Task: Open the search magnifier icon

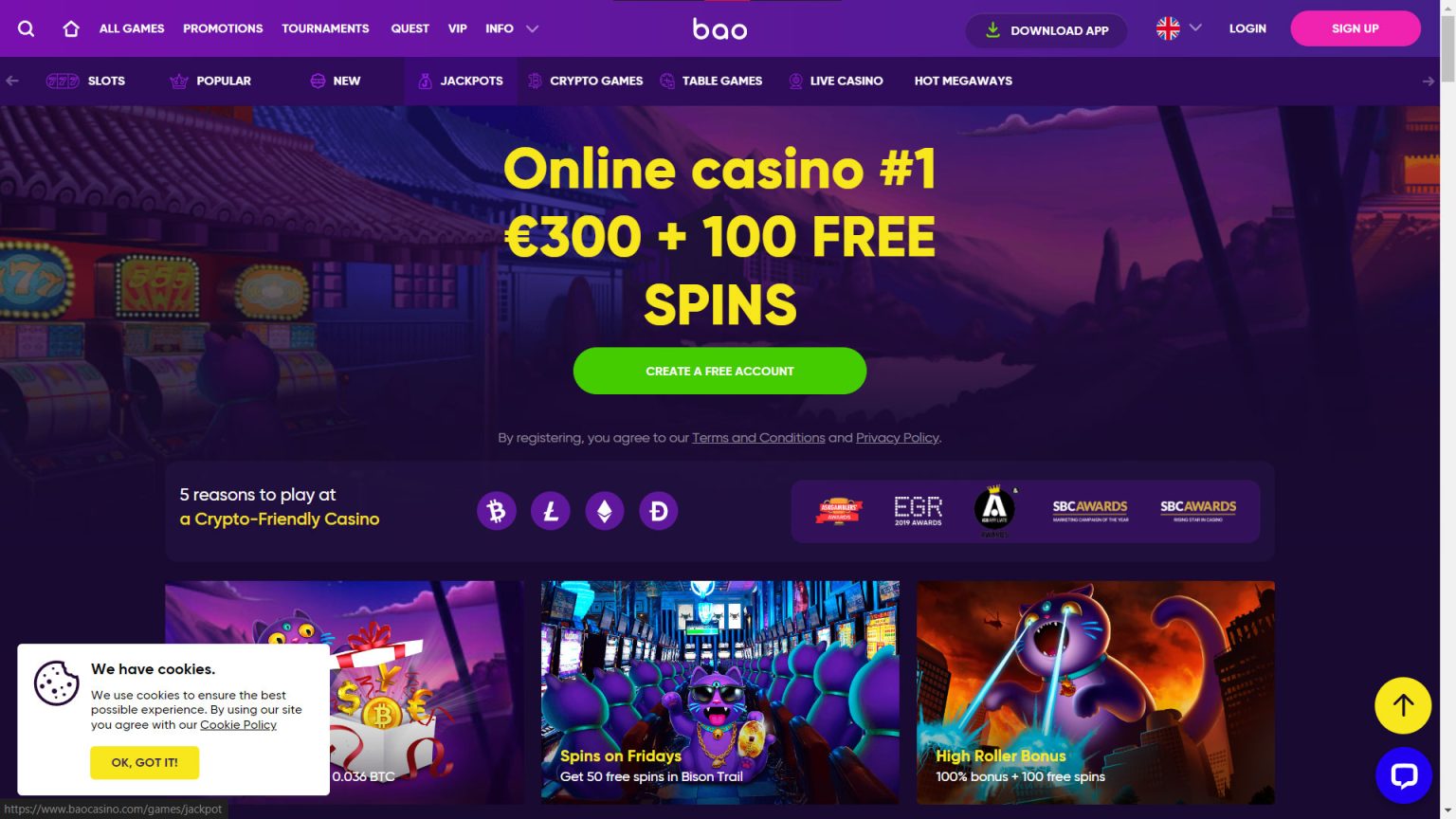Action: 27,28
